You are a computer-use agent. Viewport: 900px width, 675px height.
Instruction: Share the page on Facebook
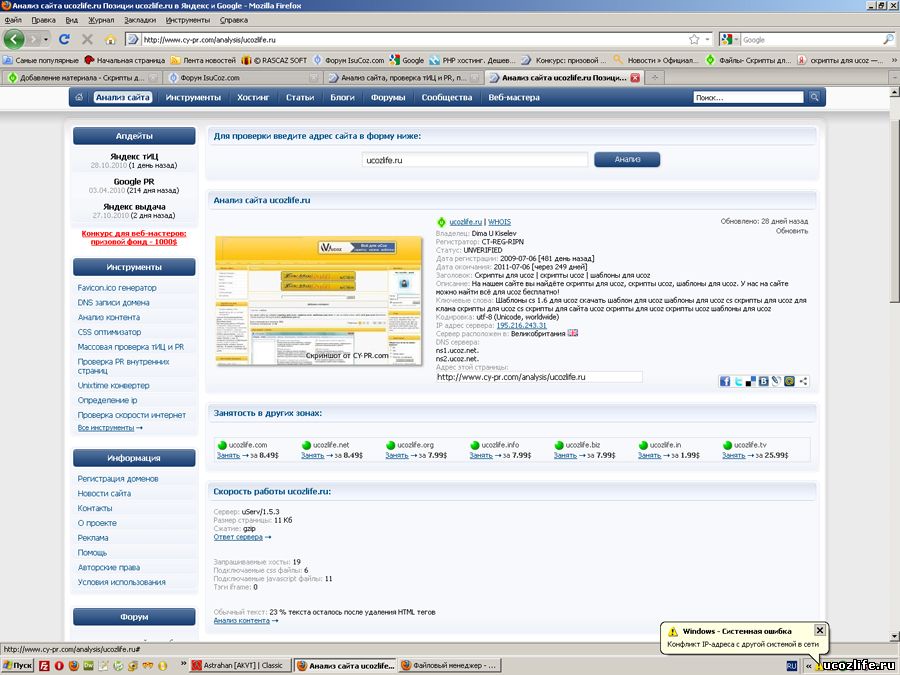coord(725,381)
